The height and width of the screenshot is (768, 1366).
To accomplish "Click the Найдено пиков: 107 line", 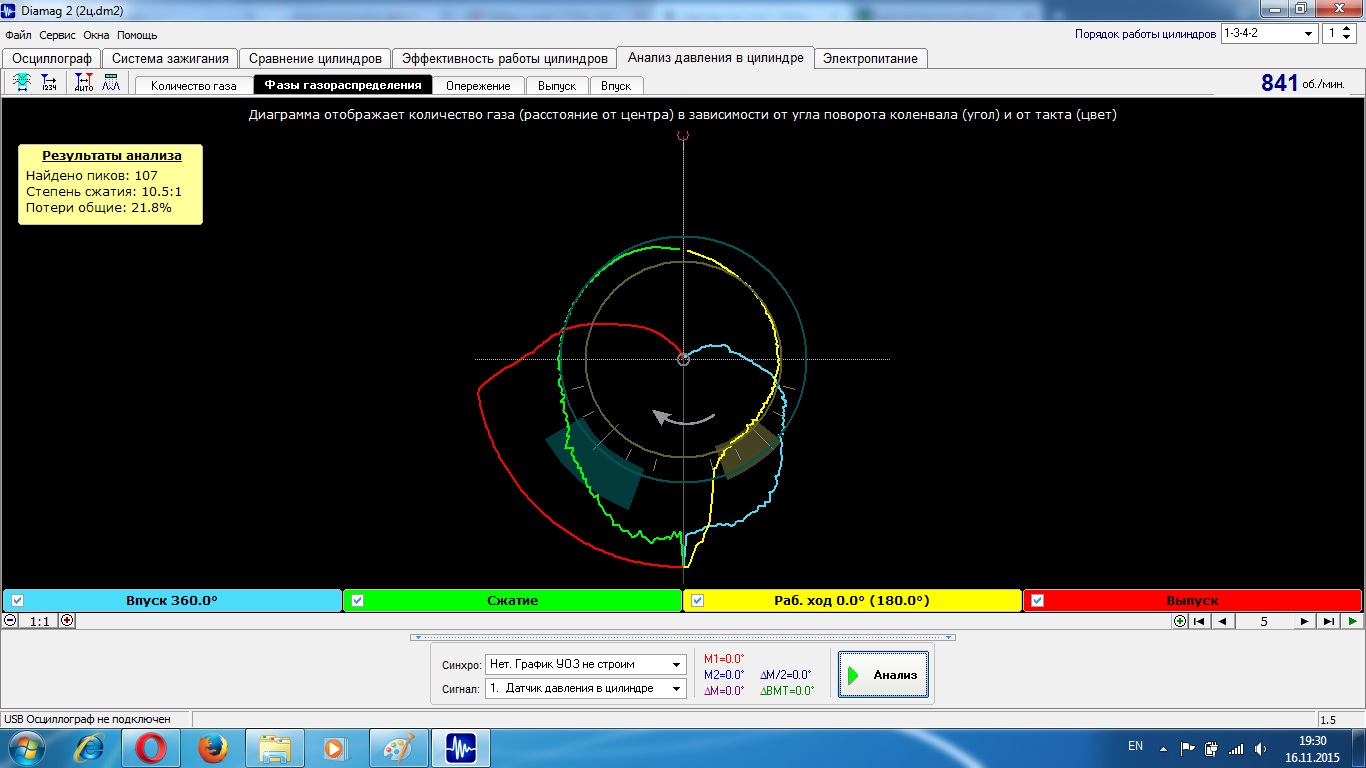I will [x=92, y=175].
